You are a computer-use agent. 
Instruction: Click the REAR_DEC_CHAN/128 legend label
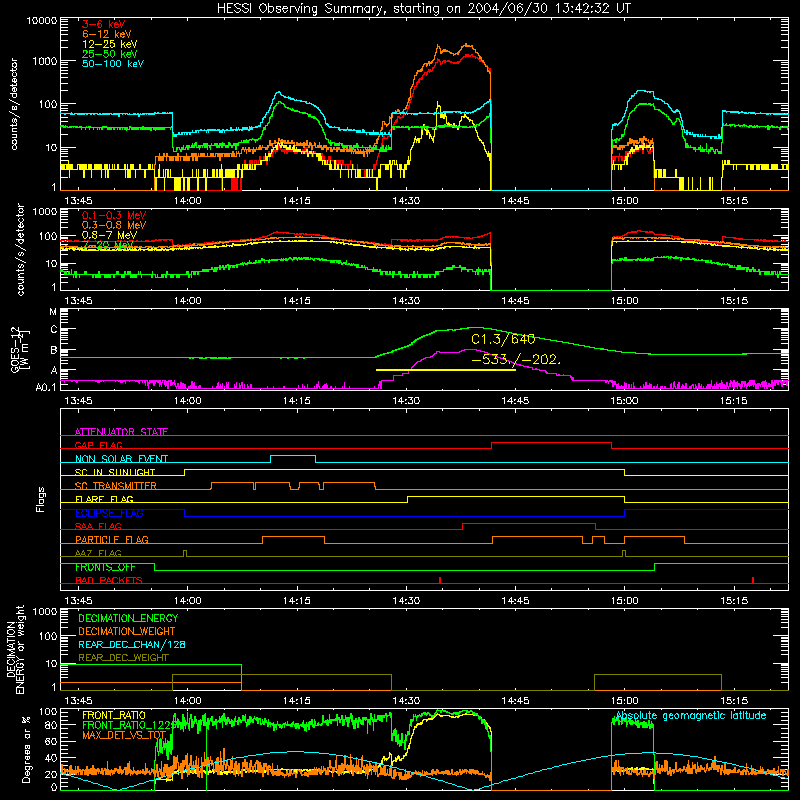pos(132,644)
